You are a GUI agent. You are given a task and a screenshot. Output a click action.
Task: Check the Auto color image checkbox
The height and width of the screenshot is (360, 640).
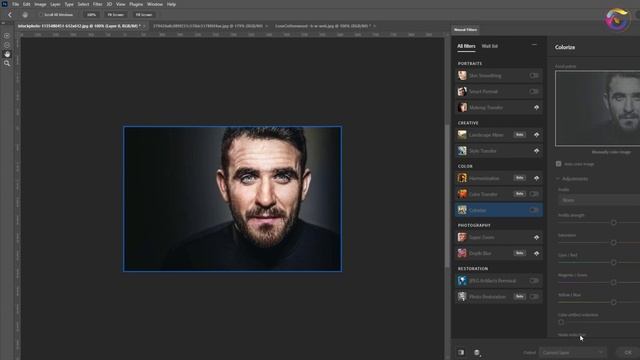tap(558, 164)
